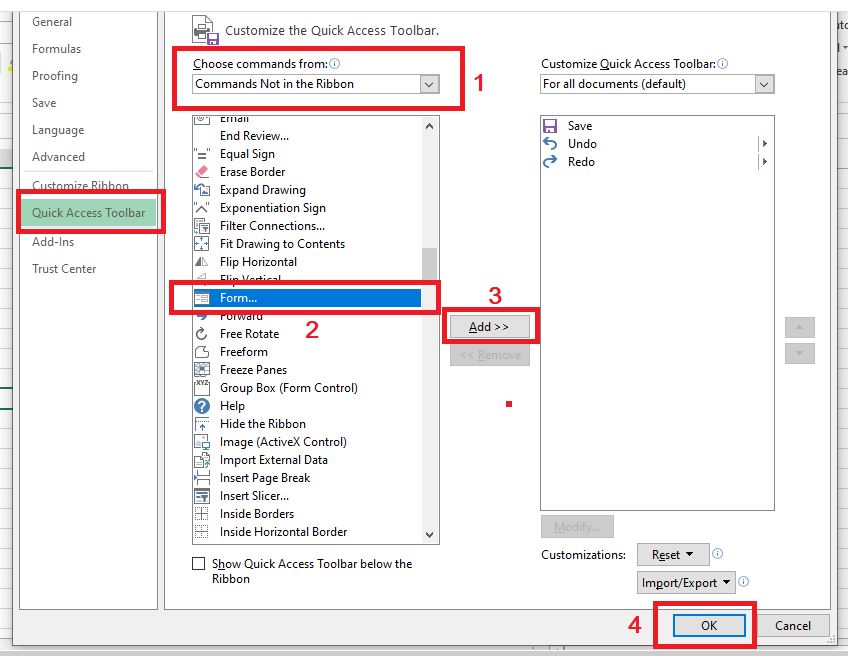
Task: Click the Inside Horizontal Border icon
Action: click(x=202, y=532)
